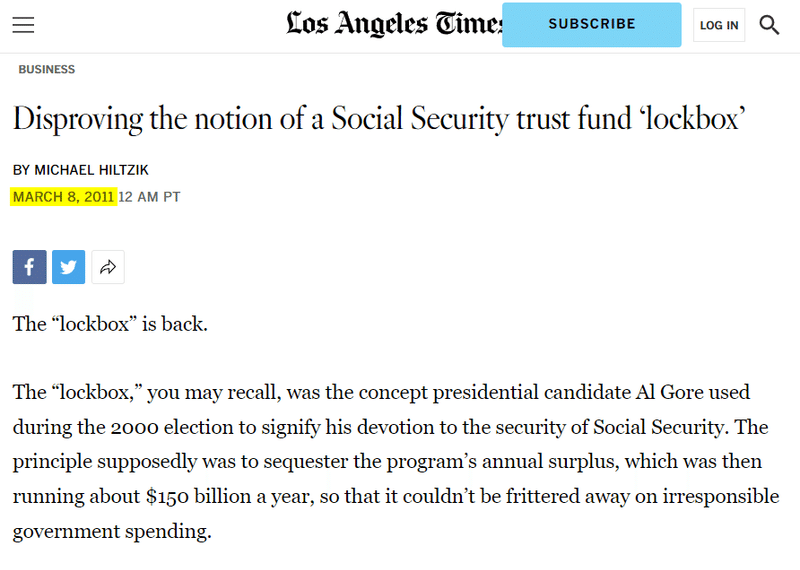Click the Log In button

pos(719,25)
